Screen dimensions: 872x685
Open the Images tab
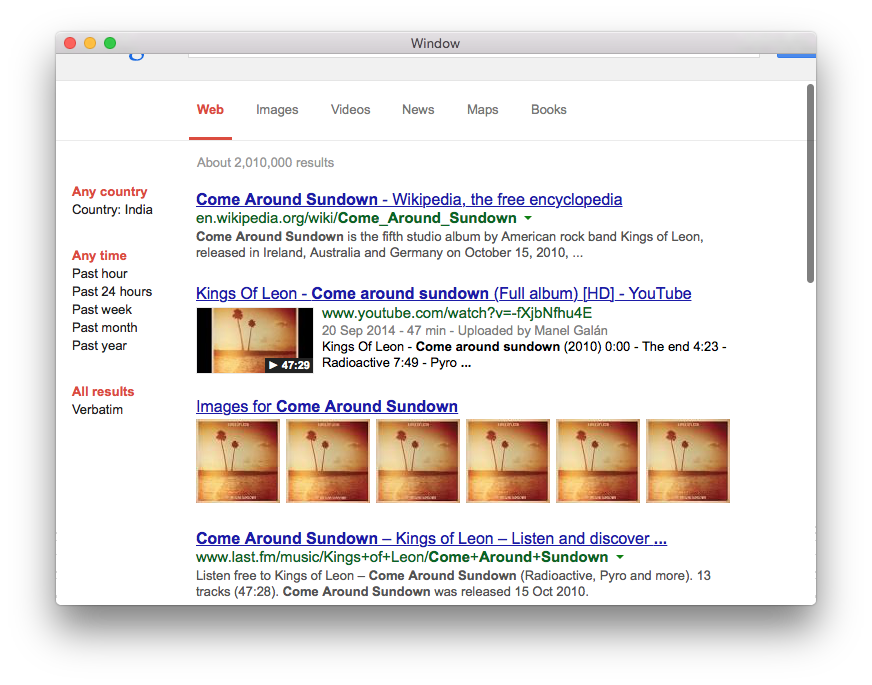(277, 110)
